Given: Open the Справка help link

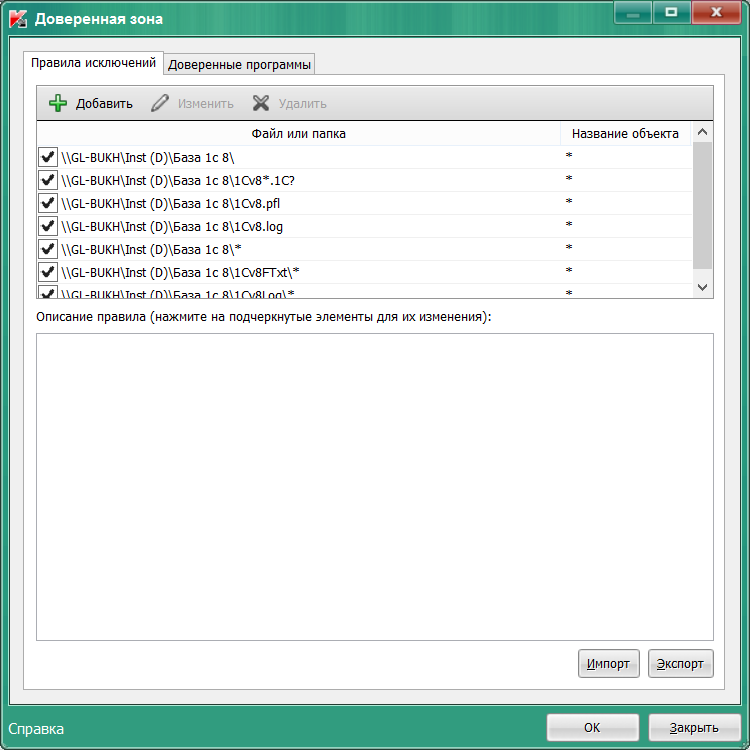Looking at the screenshot, I should coord(36,729).
